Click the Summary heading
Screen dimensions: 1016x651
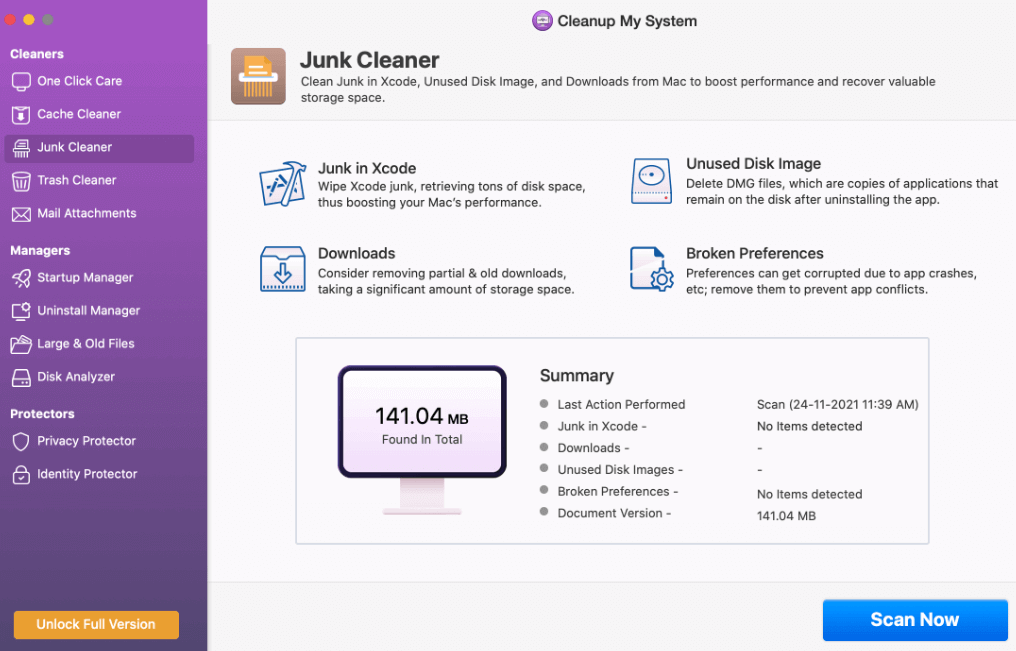pos(577,376)
